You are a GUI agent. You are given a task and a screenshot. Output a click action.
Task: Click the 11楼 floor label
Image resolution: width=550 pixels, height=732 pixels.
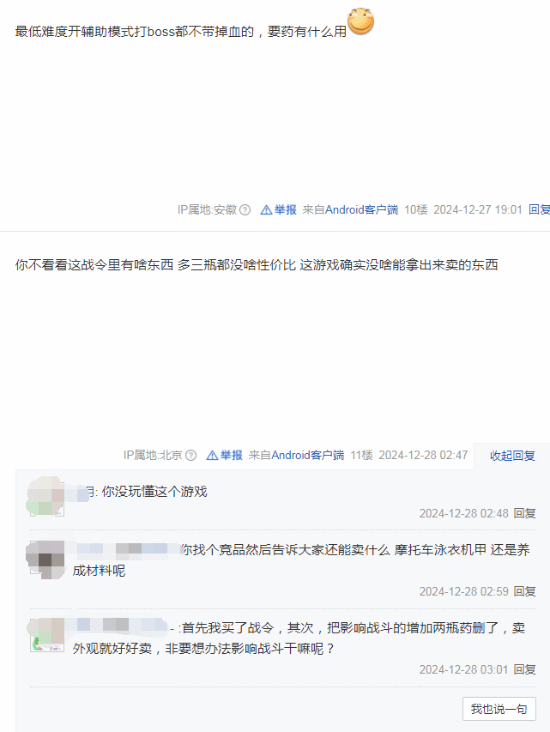click(361, 455)
